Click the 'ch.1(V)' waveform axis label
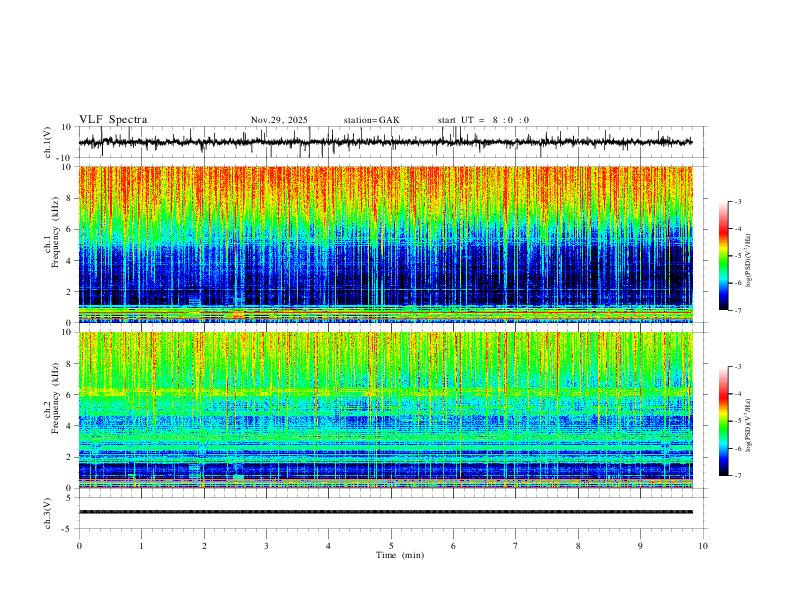Viewport: 792px width, 612px height. click(x=49, y=142)
